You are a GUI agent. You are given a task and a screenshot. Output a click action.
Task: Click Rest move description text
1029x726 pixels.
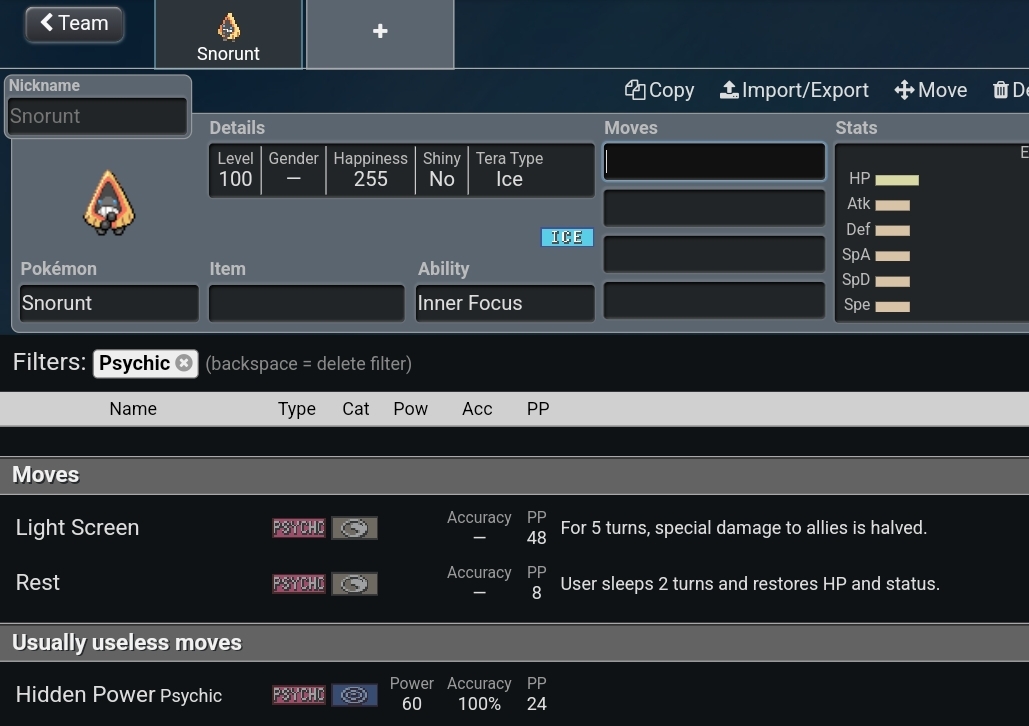tap(750, 584)
